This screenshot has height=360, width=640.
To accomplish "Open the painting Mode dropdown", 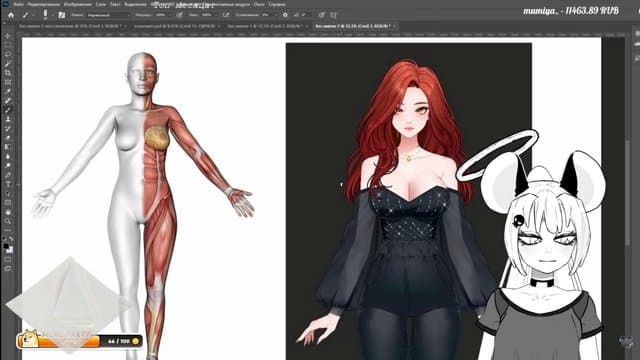I will (x=108, y=15).
